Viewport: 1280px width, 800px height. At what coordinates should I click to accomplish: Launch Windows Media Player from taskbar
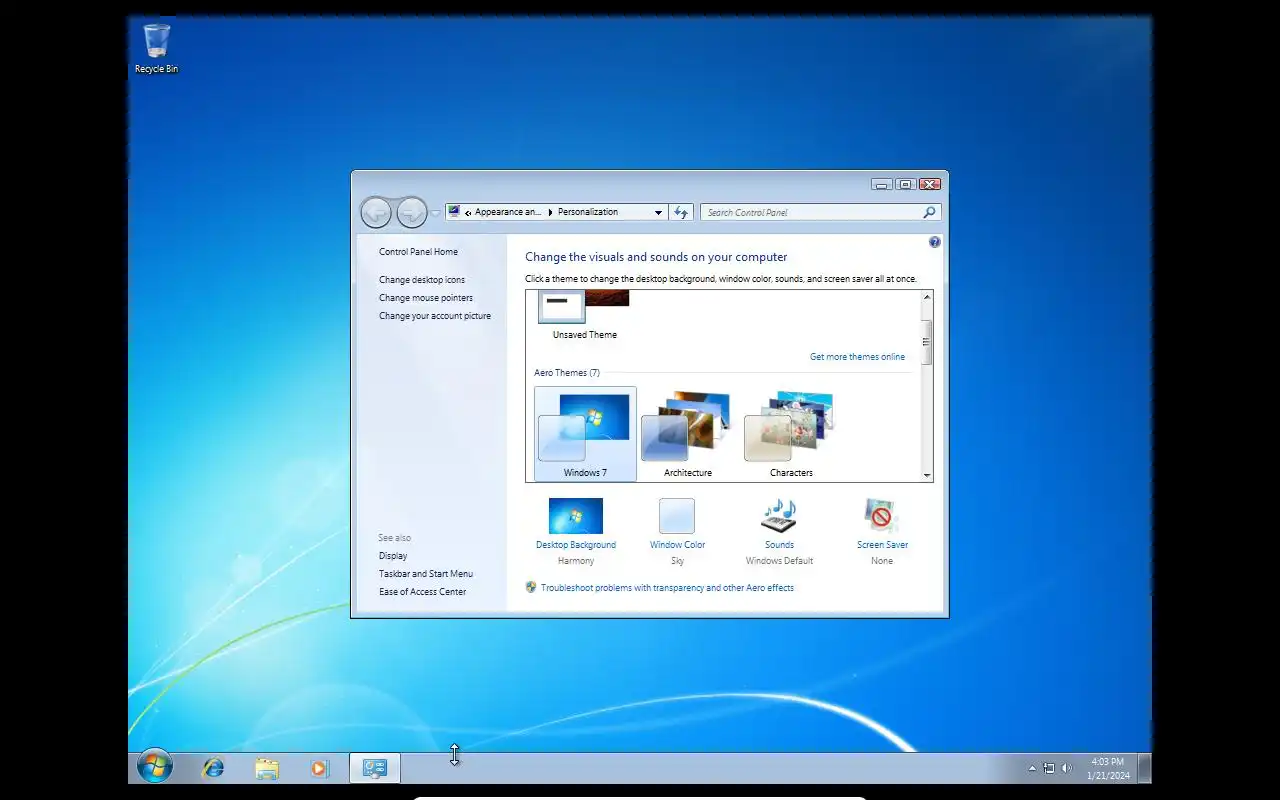coord(320,768)
